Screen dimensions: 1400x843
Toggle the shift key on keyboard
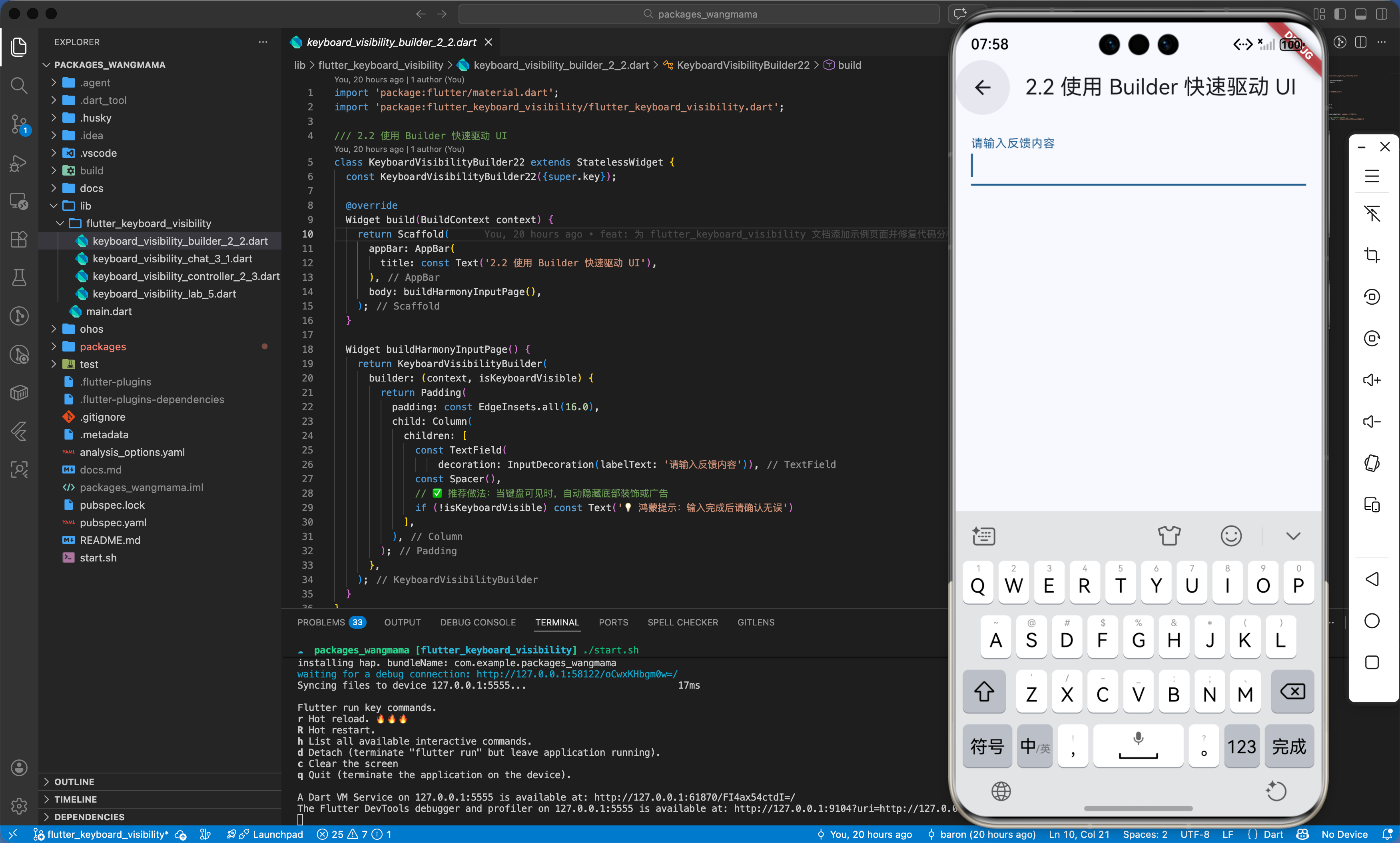point(984,692)
